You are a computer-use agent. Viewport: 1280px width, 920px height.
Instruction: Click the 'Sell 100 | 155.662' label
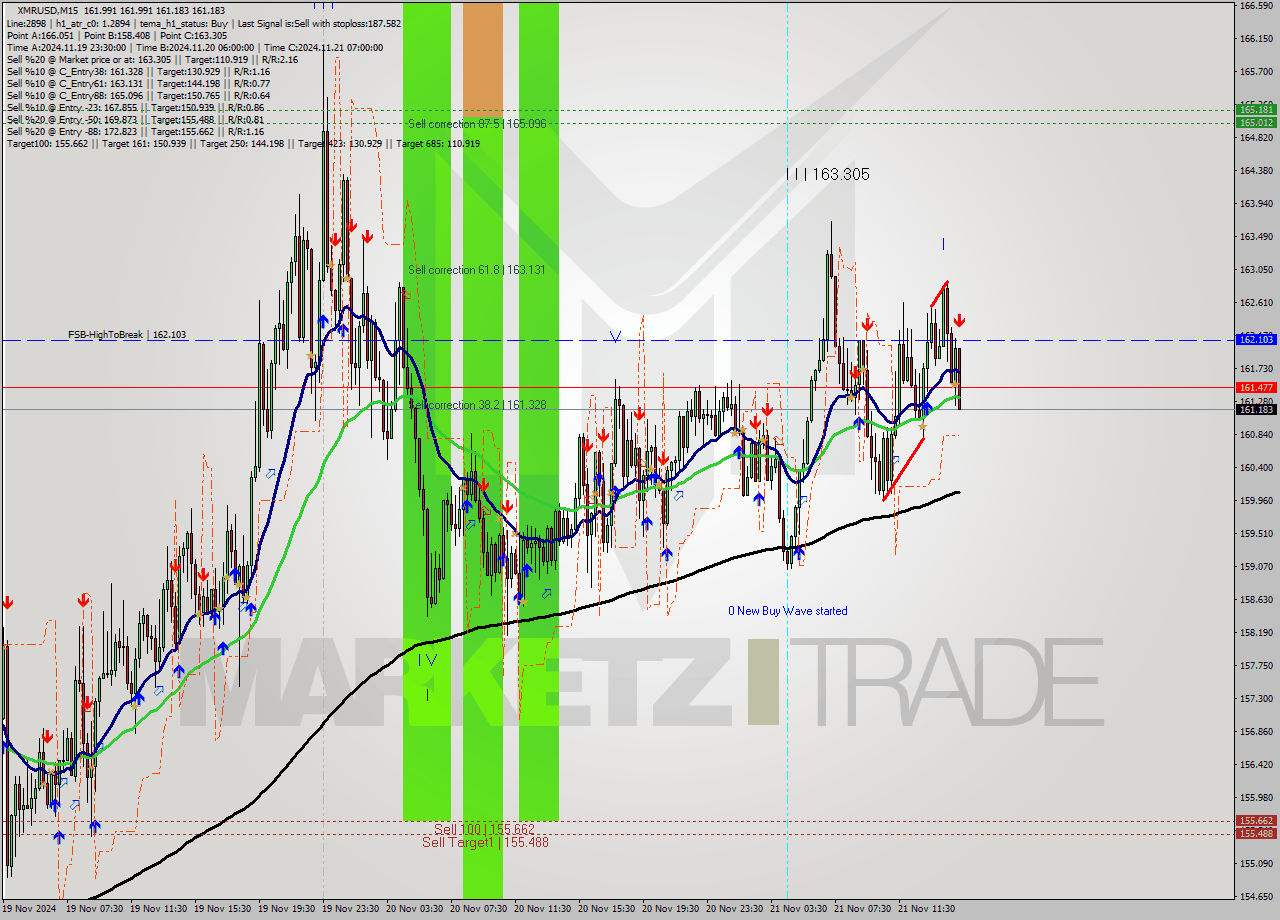click(485, 829)
